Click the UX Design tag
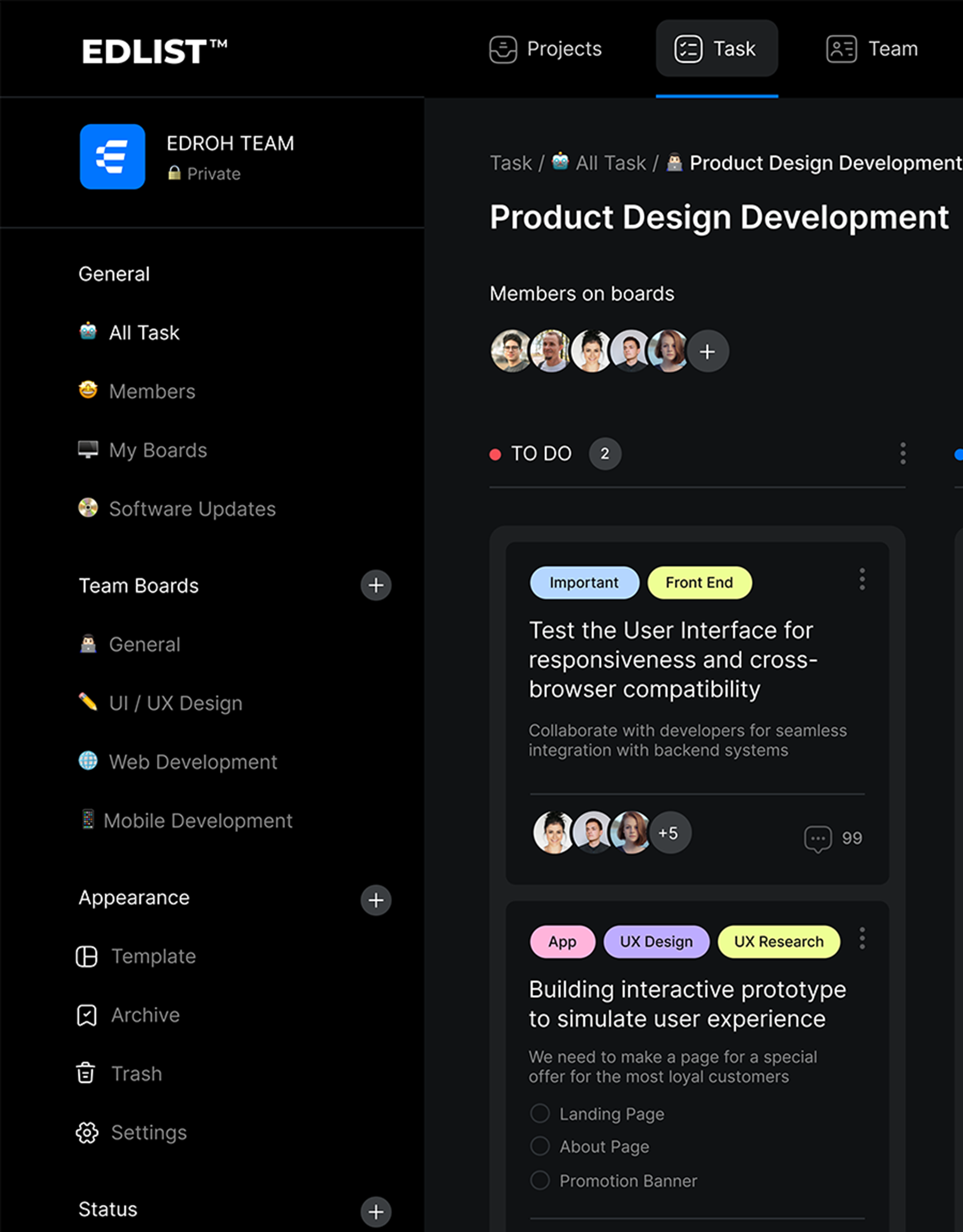 click(x=656, y=941)
